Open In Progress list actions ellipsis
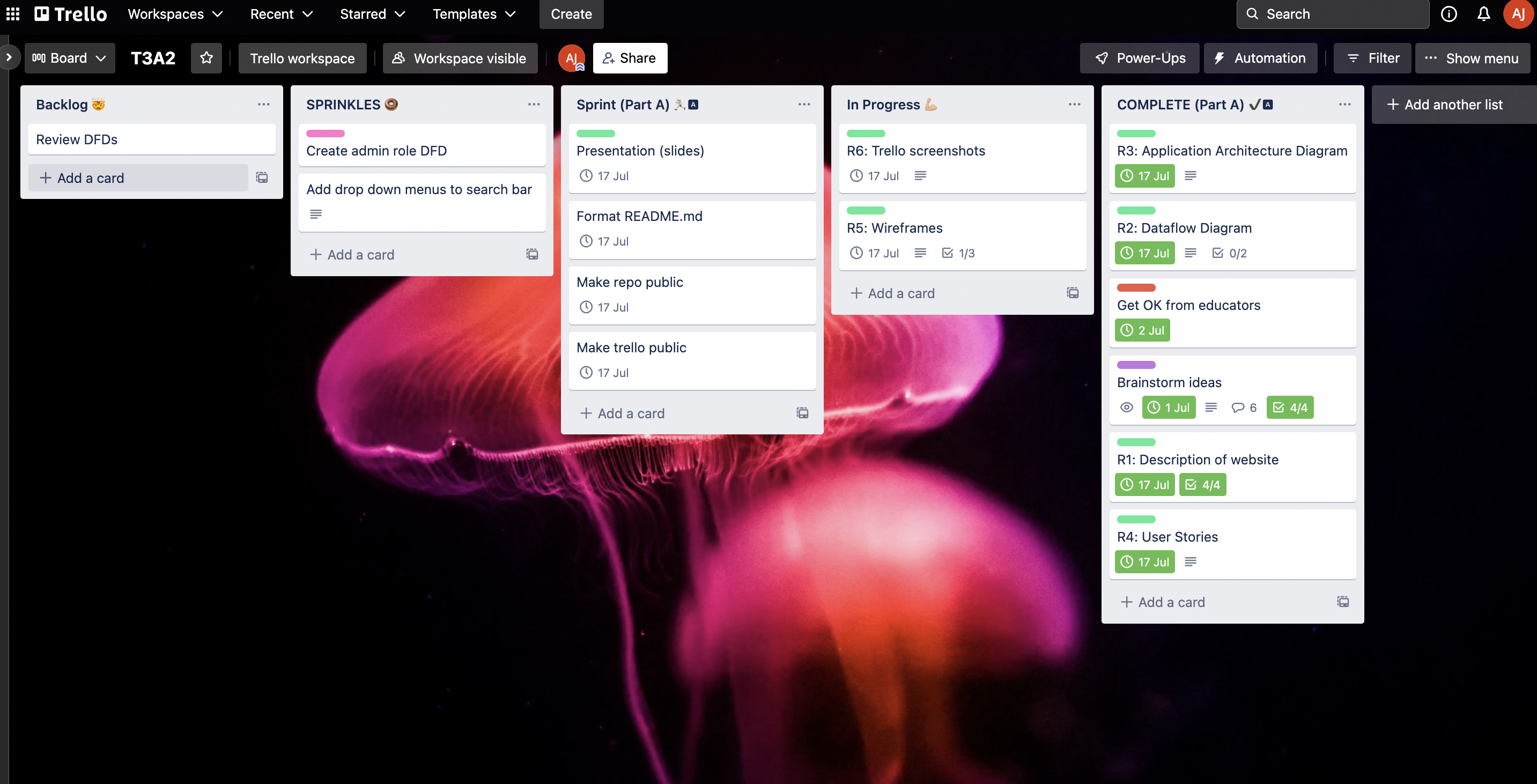Image resolution: width=1537 pixels, height=784 pixels. [x=1074, y=105]
